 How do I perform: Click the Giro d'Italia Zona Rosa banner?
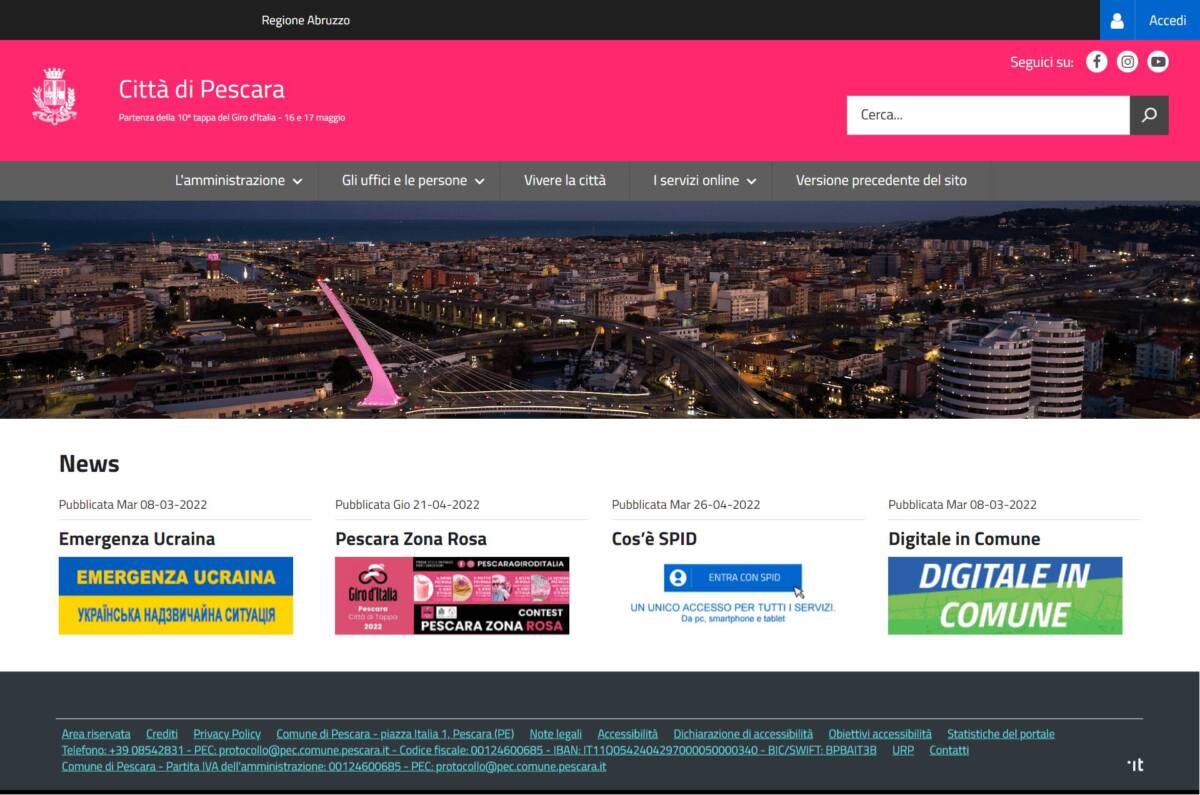coord(452,596)
